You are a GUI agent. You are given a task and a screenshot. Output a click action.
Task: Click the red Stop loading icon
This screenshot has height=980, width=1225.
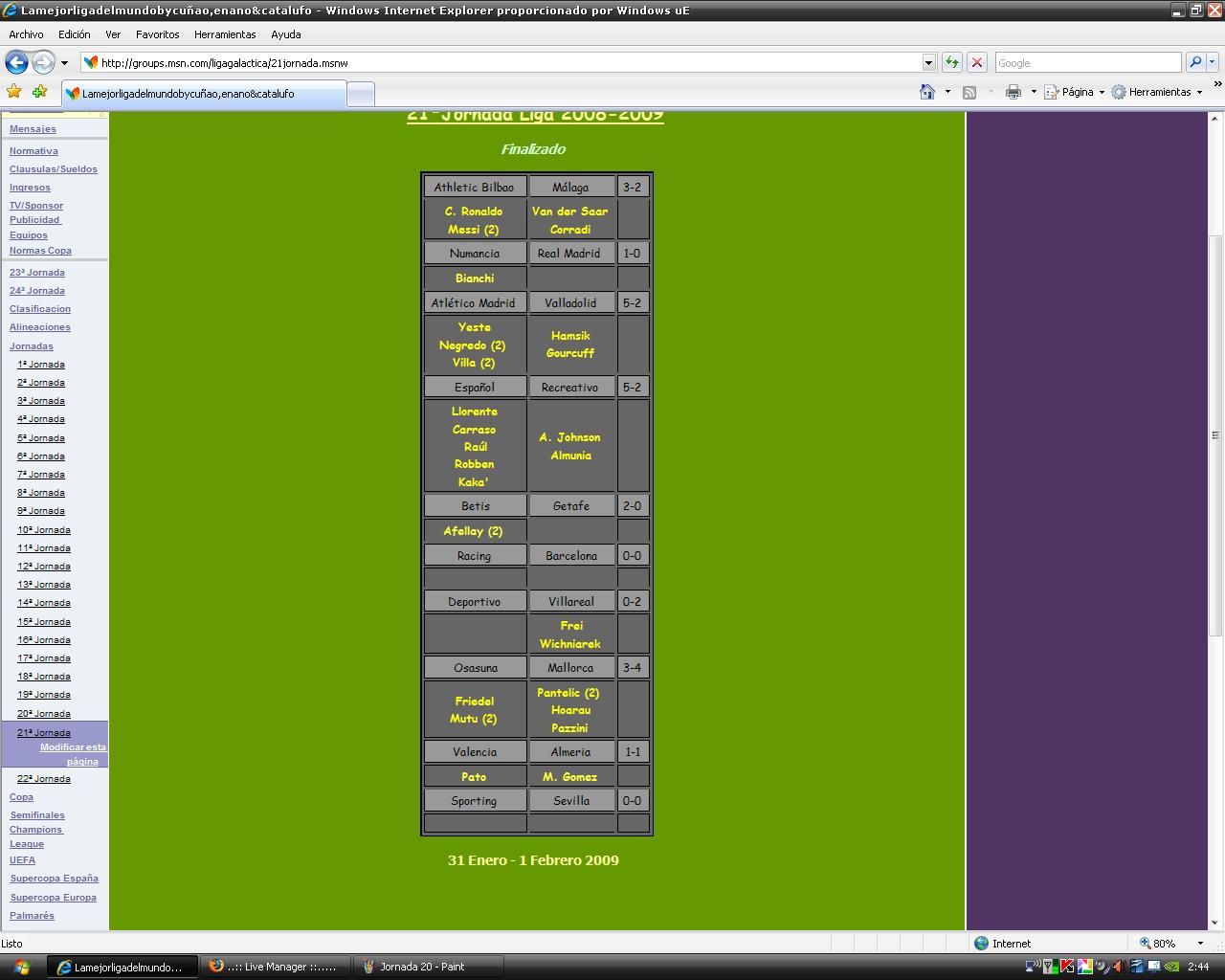977,62
